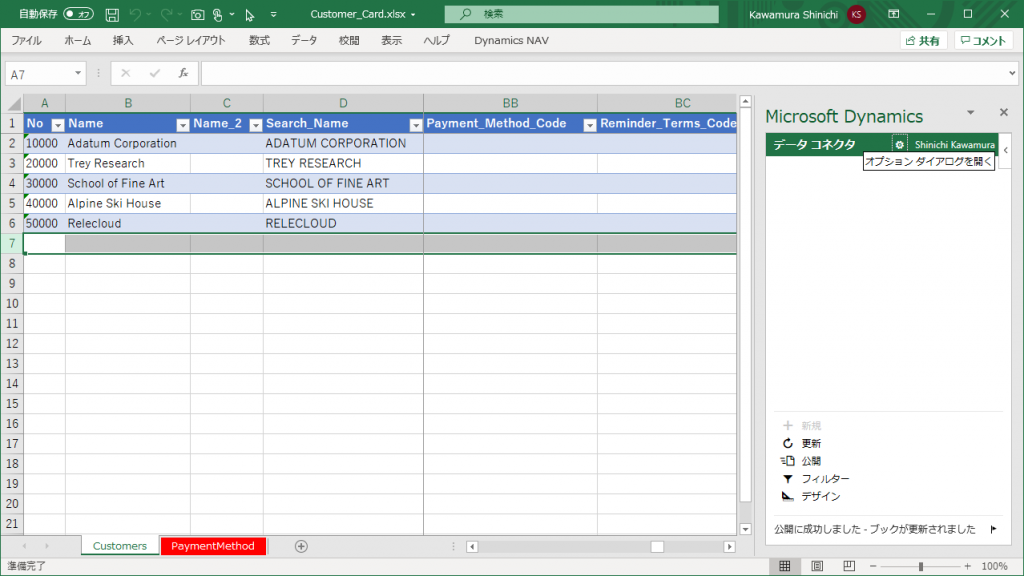This screenshot has height=576, width=1024.
Task: Select column header BB
Action: click(x=511, y=103)
